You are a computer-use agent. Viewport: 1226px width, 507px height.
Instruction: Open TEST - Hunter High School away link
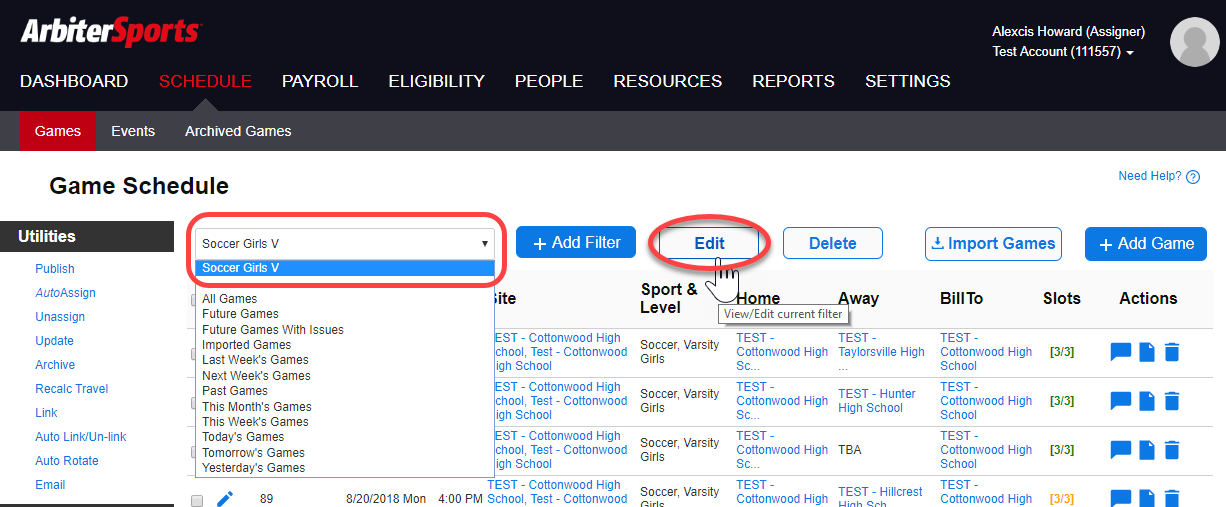click(877, 401)
